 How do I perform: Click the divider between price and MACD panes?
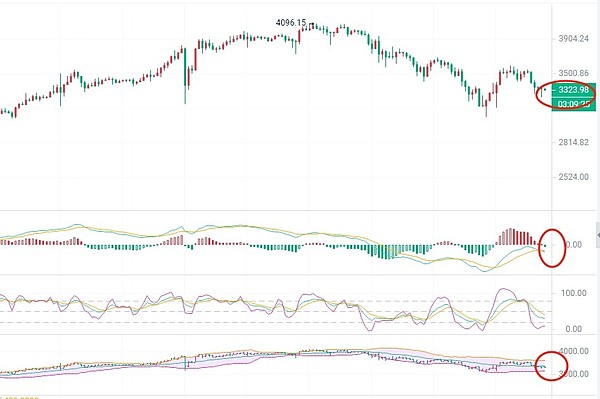(298, 210)
